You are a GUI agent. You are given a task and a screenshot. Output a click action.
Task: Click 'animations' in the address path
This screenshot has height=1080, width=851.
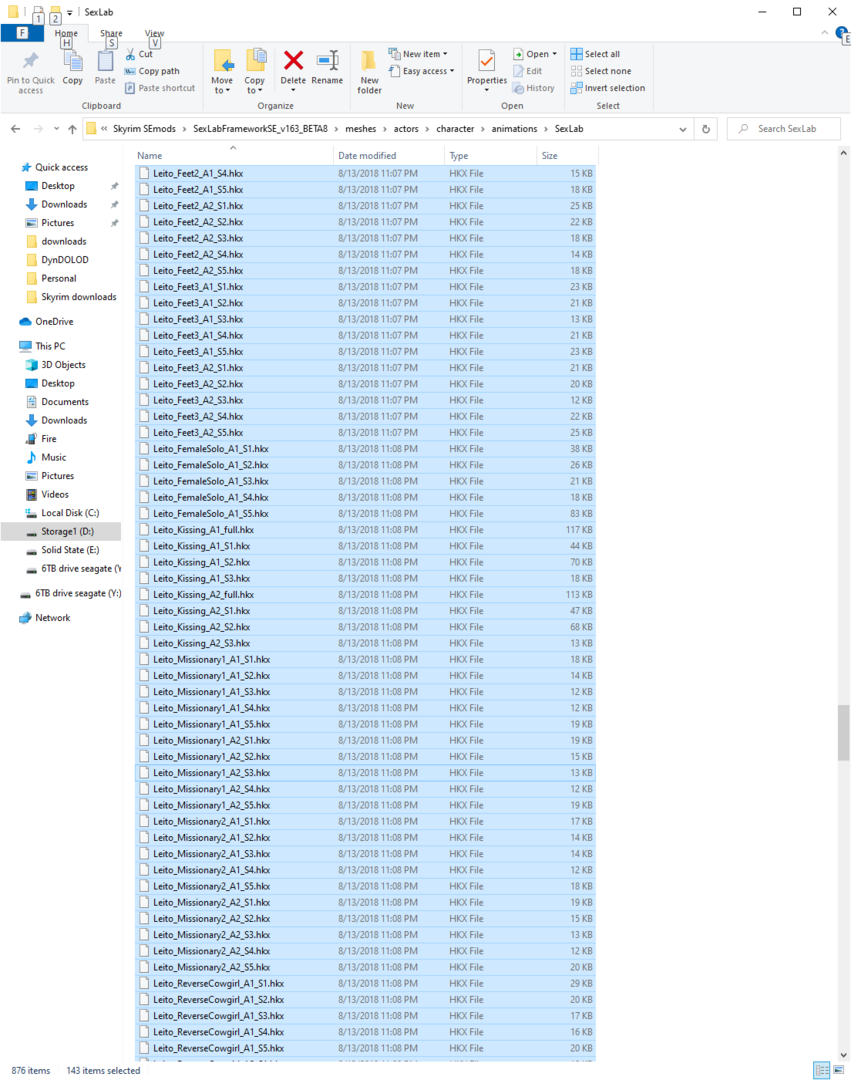tap(514, 129)
